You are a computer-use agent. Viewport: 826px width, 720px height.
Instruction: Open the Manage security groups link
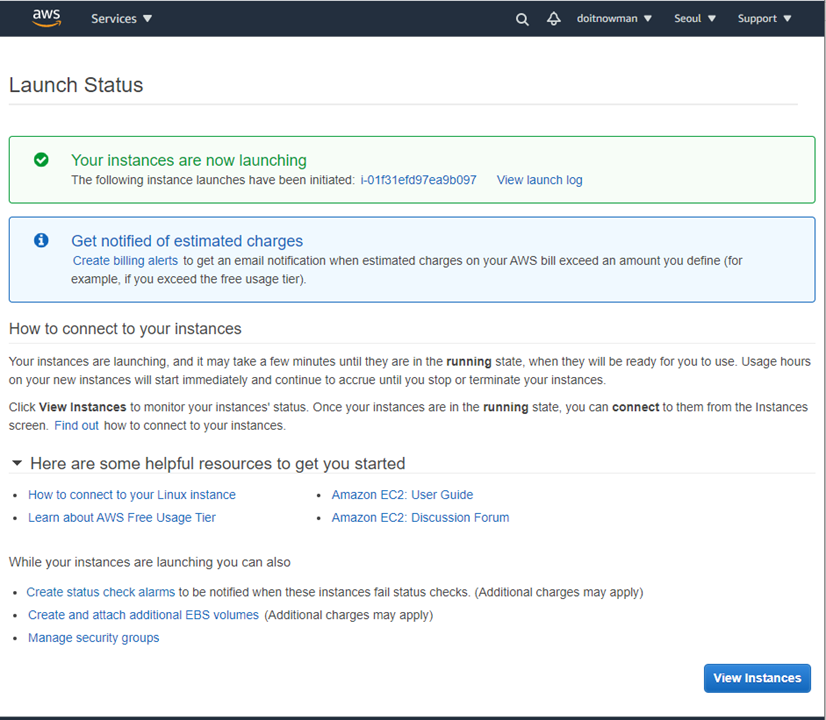(94, 638)
